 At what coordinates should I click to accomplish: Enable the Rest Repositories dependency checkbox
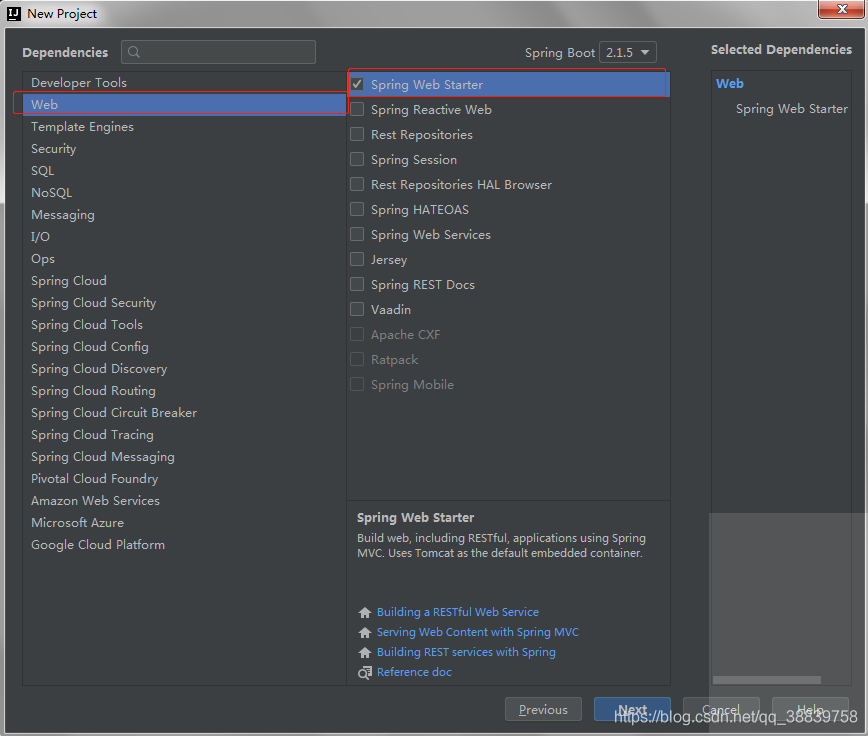(x=357, y=134)
